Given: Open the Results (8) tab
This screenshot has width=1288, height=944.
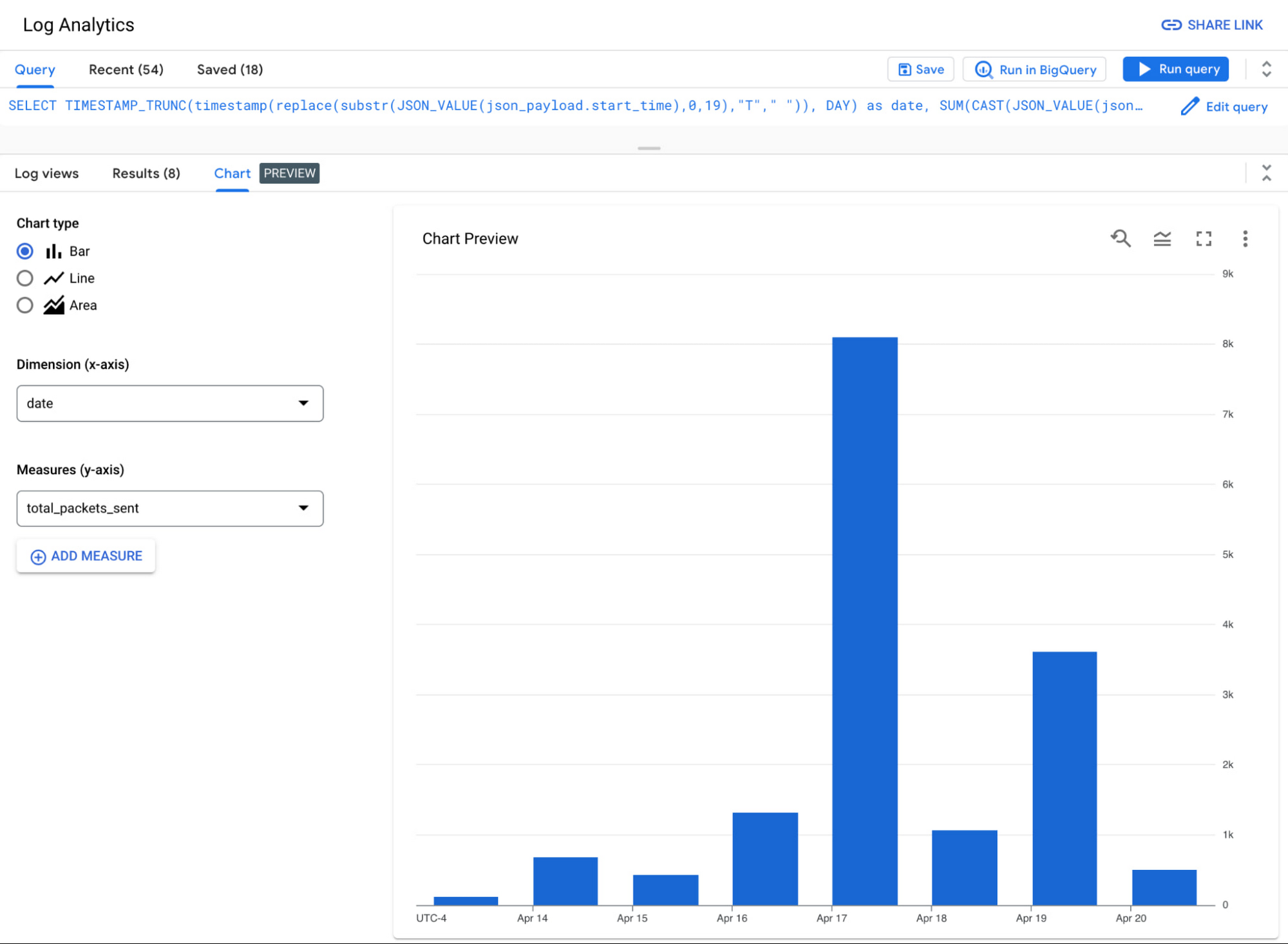Looking at the screenshot, I should pos(146,173).
